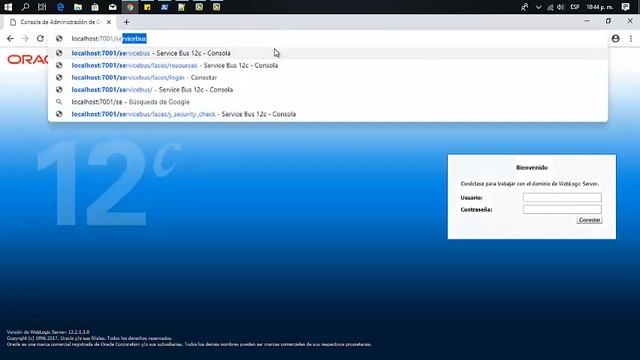This screenshot has height=360, width=640.
Task: Choose the servicebus/faces/resources suggestion
Action: [x=328, y=65]
